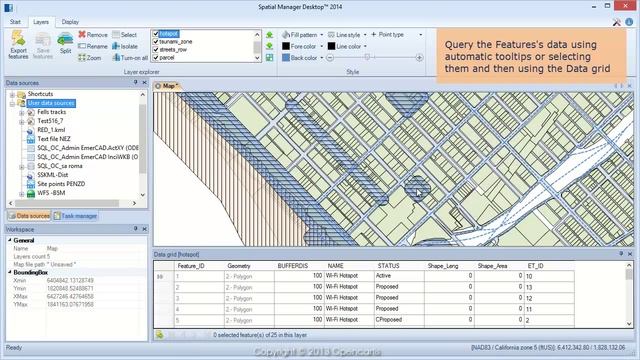Open the Fill pattern dropdown arrow
The image size is (640, 360).
322,35
